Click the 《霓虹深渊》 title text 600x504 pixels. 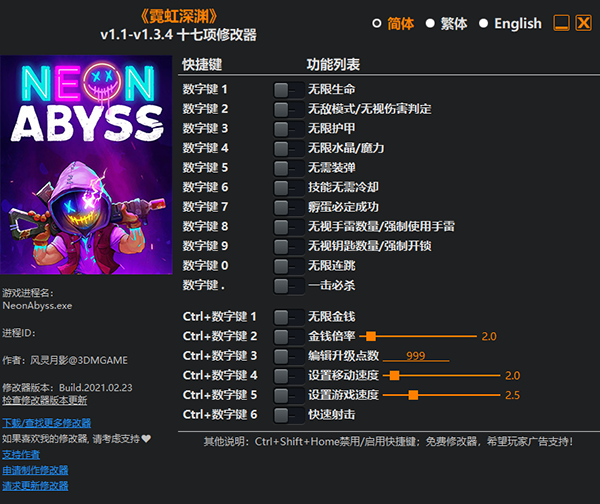pyautogui.click(x=179, y=16)
